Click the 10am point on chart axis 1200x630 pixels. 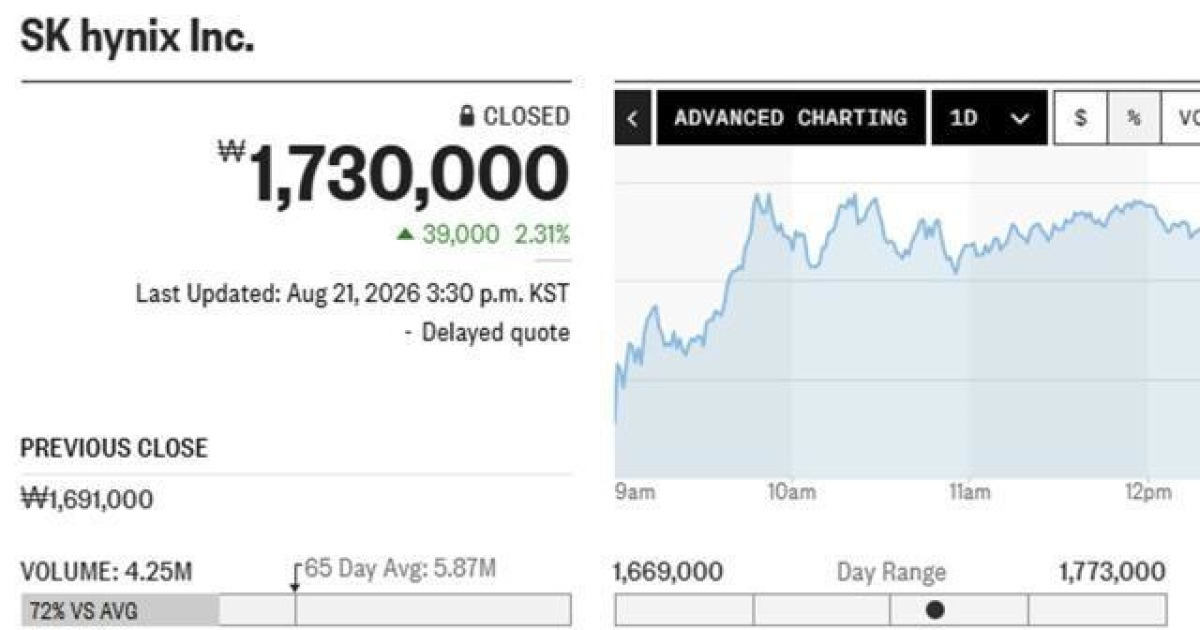790,493
